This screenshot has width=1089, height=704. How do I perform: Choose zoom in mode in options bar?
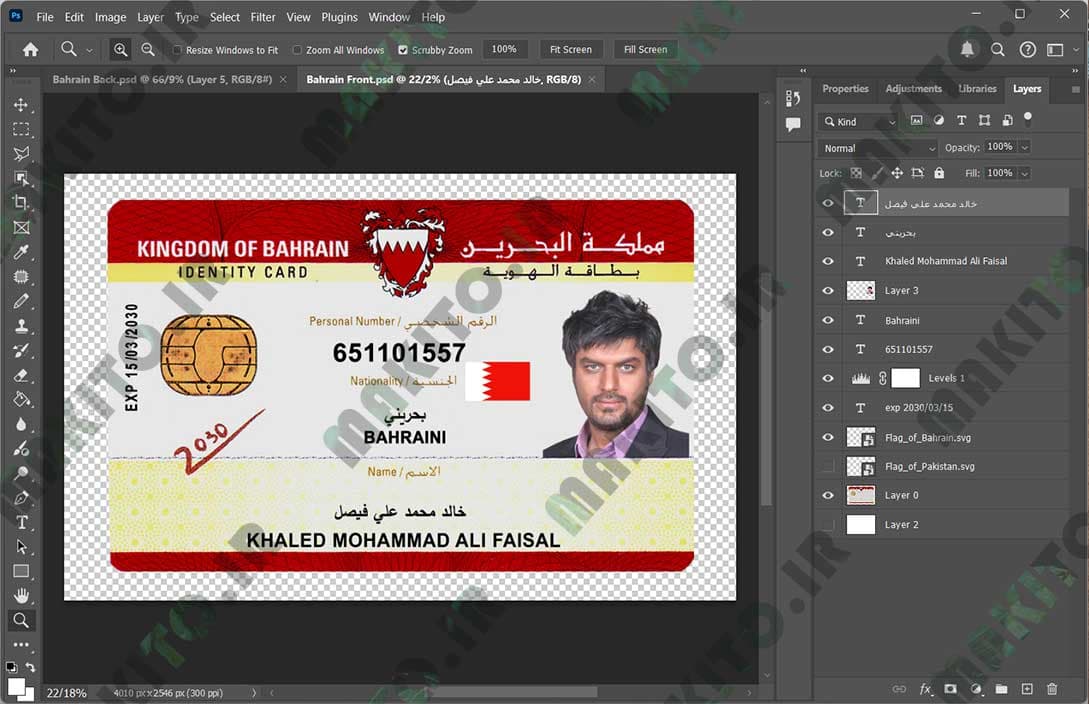tap(120, 49)
